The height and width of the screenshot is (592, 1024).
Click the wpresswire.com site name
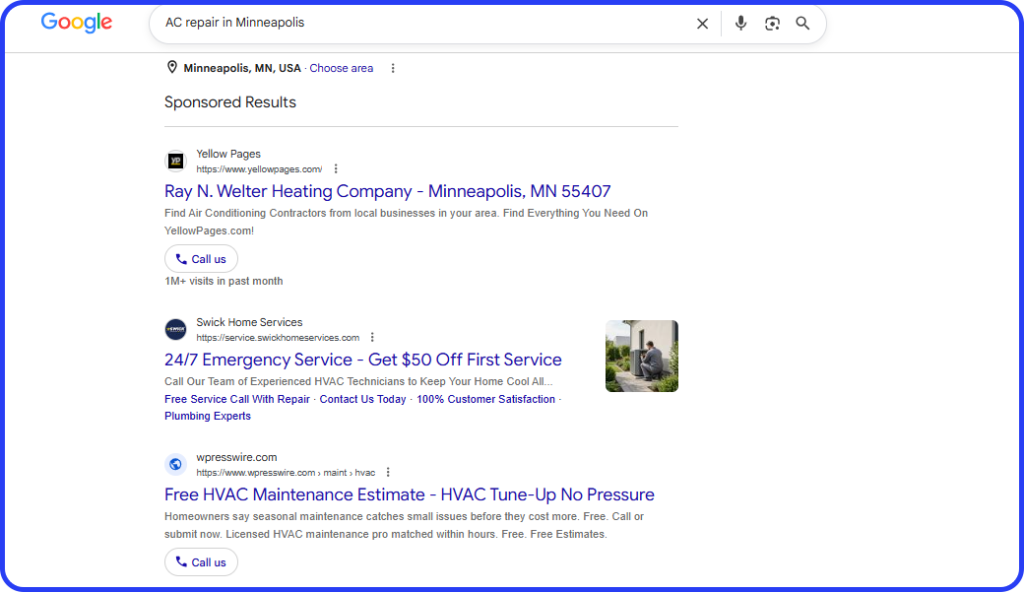pos(236,457)
